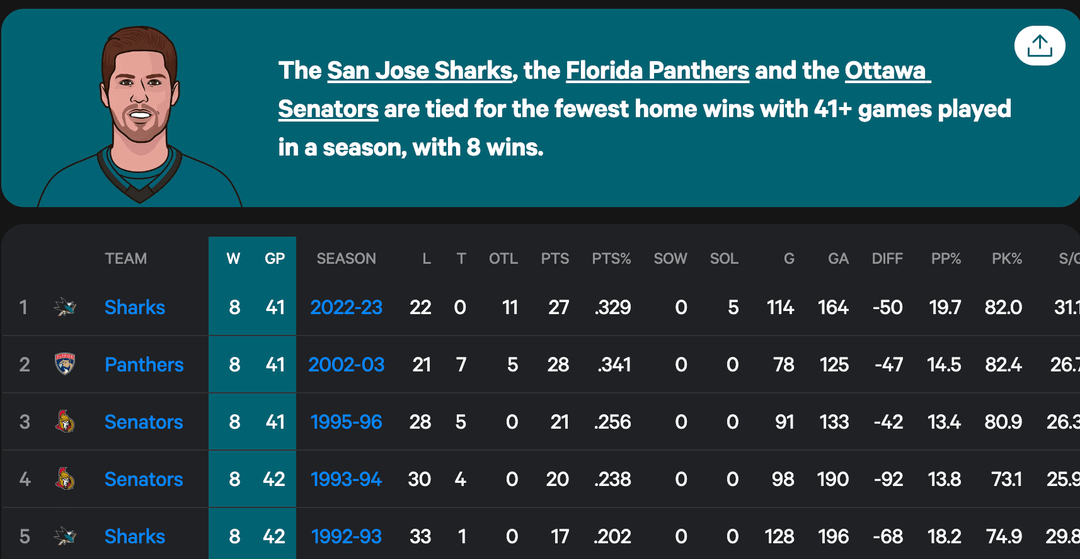Click the Sharks logo in row 5
Screen dimensions: 1080x559
(x=65, y=536)
